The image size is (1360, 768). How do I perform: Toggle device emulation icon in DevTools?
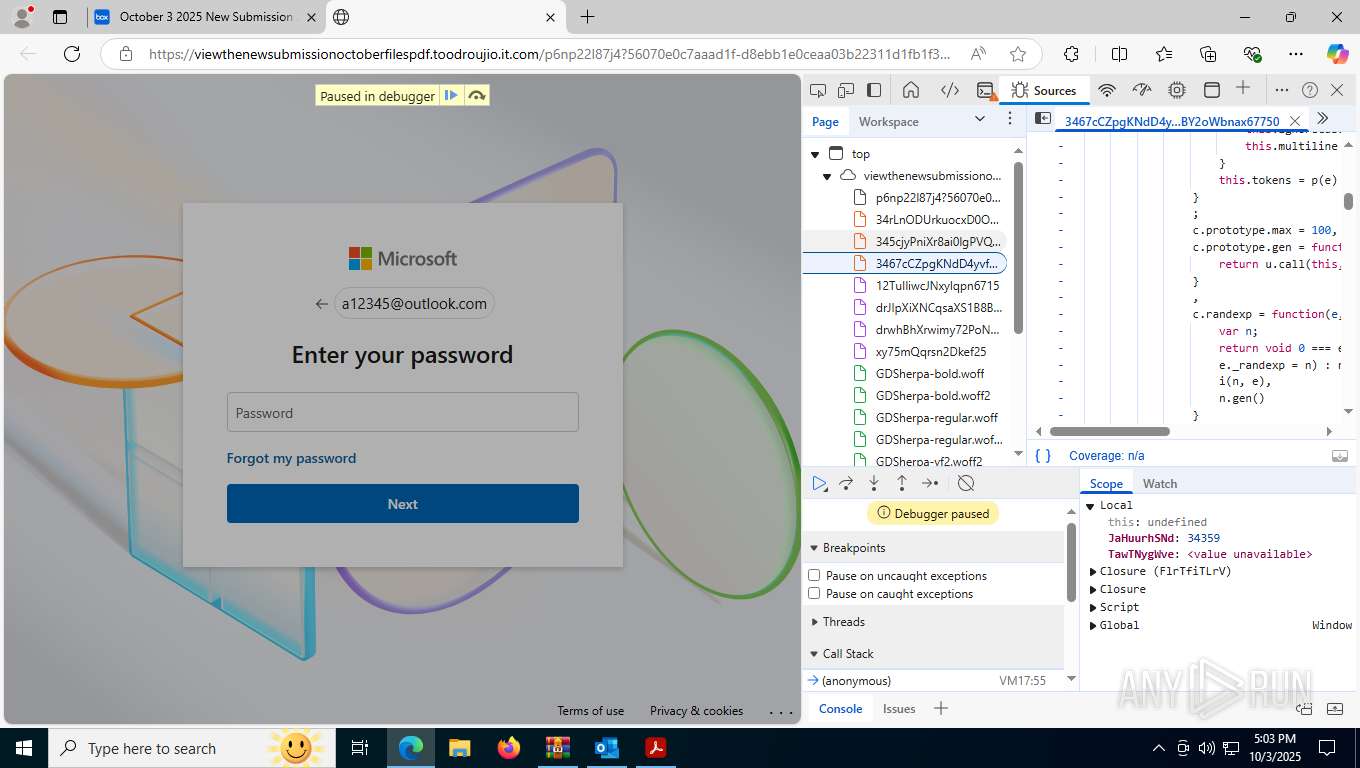point(846,90)
